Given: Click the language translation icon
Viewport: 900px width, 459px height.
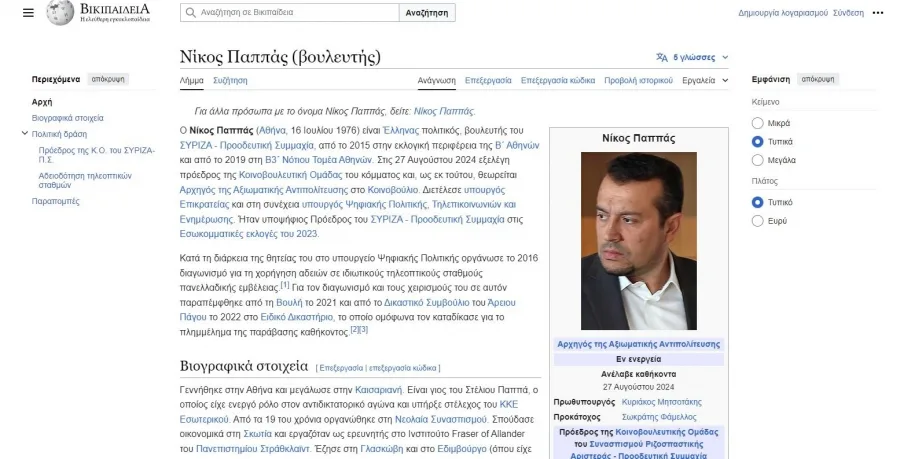Looking at the screenshot, I should [x=661, y=57].
